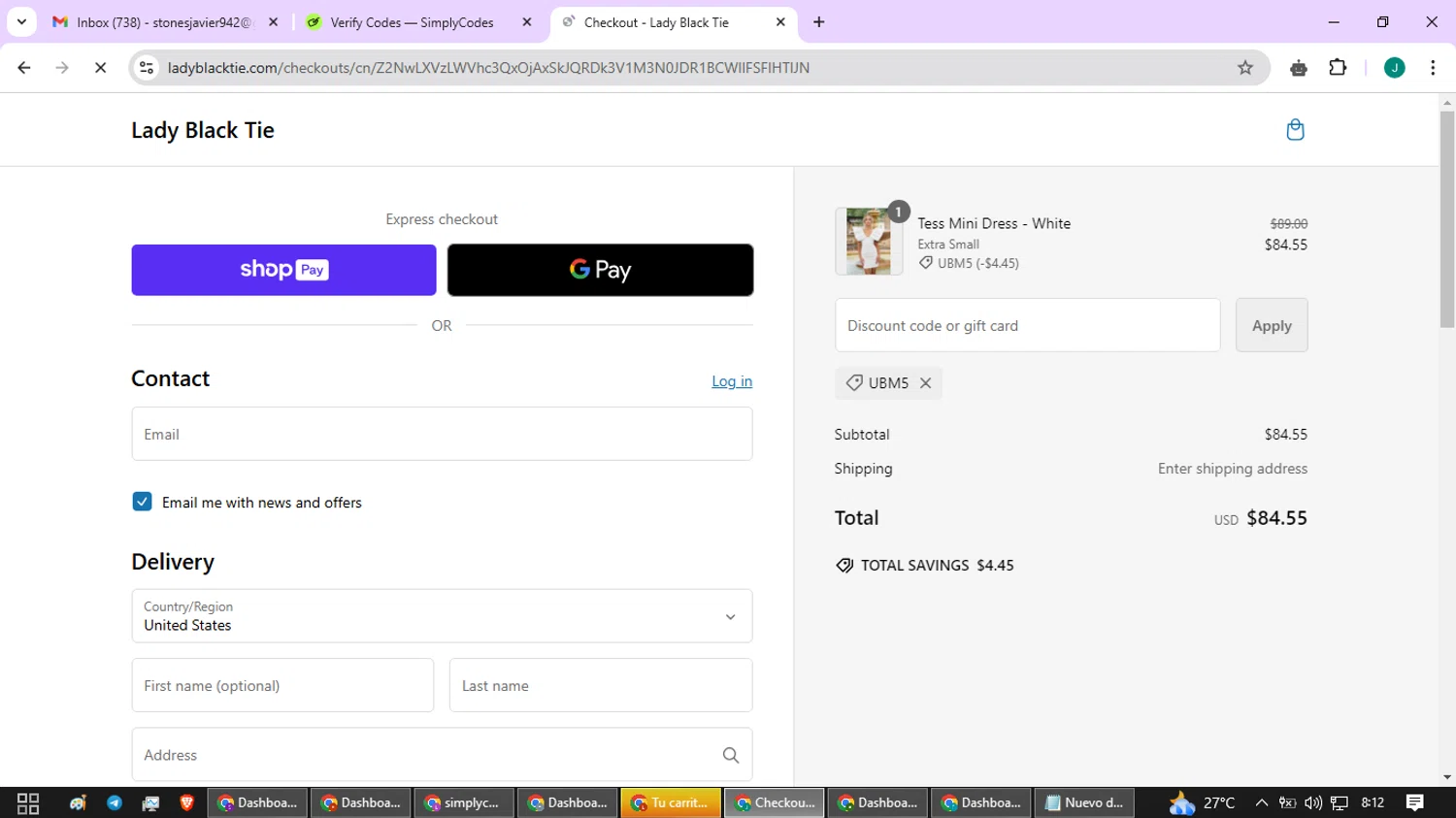Open the Nuevo d... Notepad taskbar window

point(1084,802)
